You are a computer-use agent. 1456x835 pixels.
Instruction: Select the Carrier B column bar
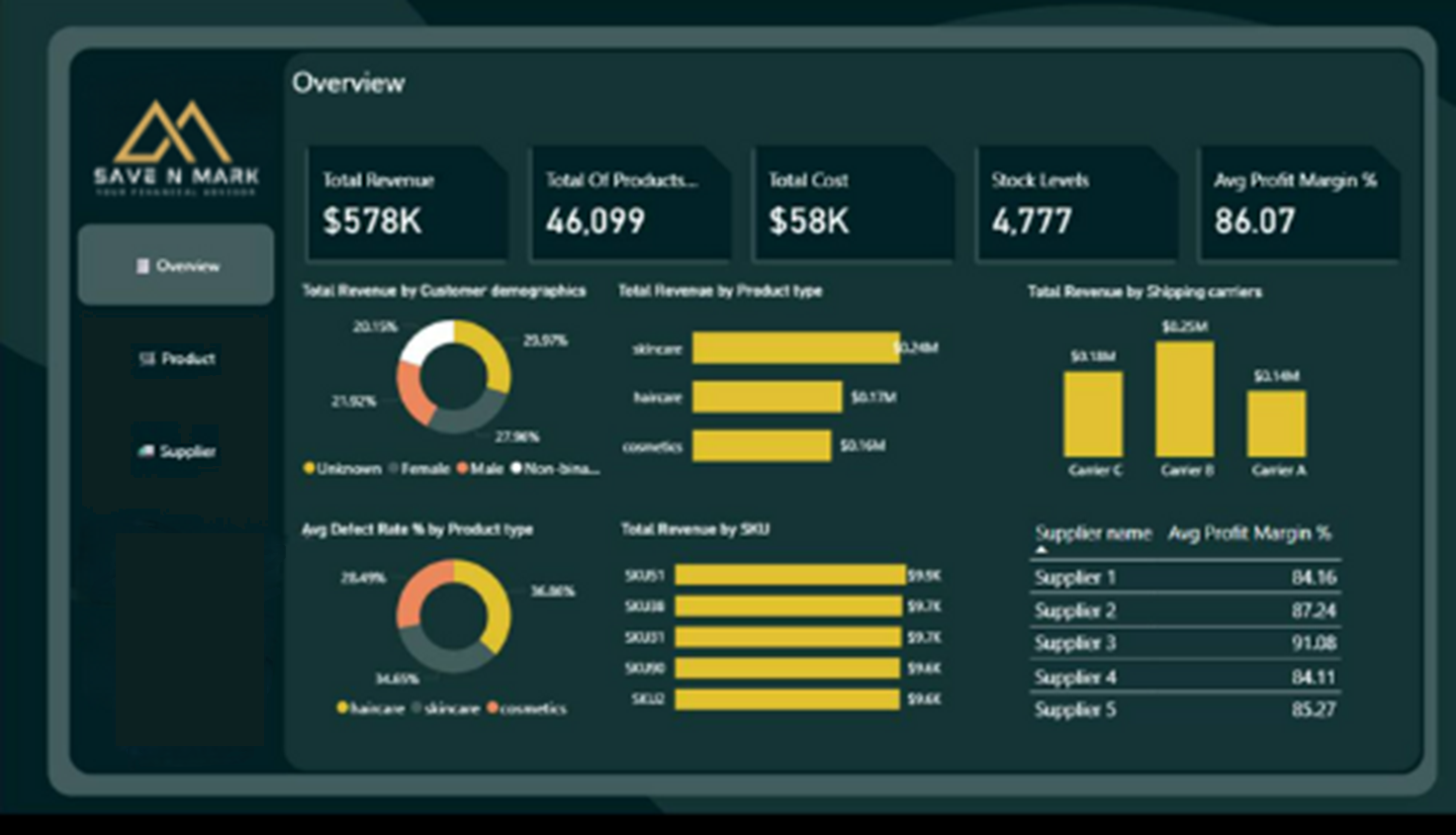click(x=1184, y=400)
